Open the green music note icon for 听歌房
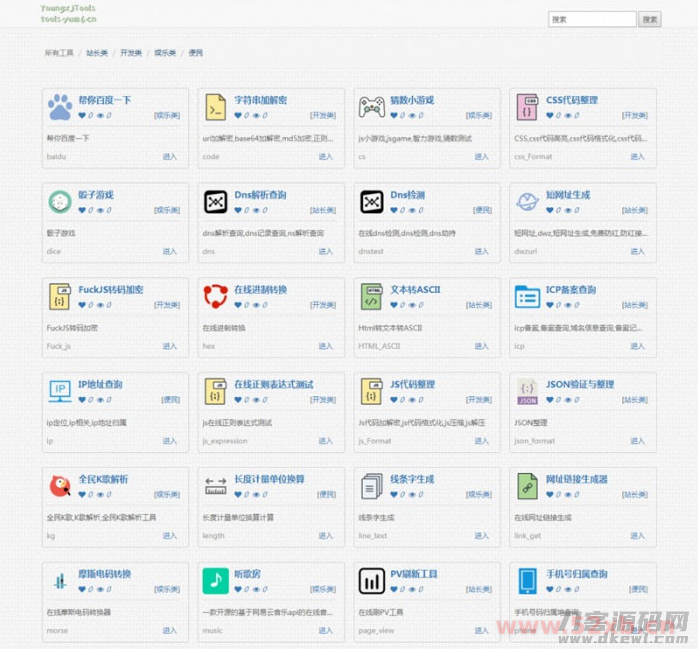 (x=216, y=581)
